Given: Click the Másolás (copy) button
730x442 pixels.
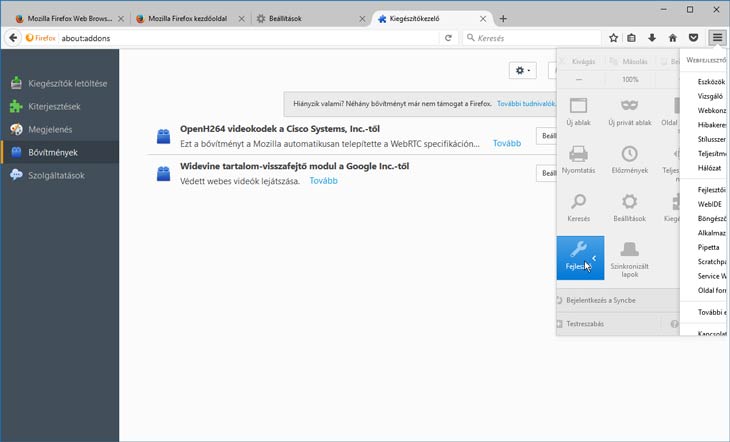Looking at the screenshot, I should click(x=629, y=61).
